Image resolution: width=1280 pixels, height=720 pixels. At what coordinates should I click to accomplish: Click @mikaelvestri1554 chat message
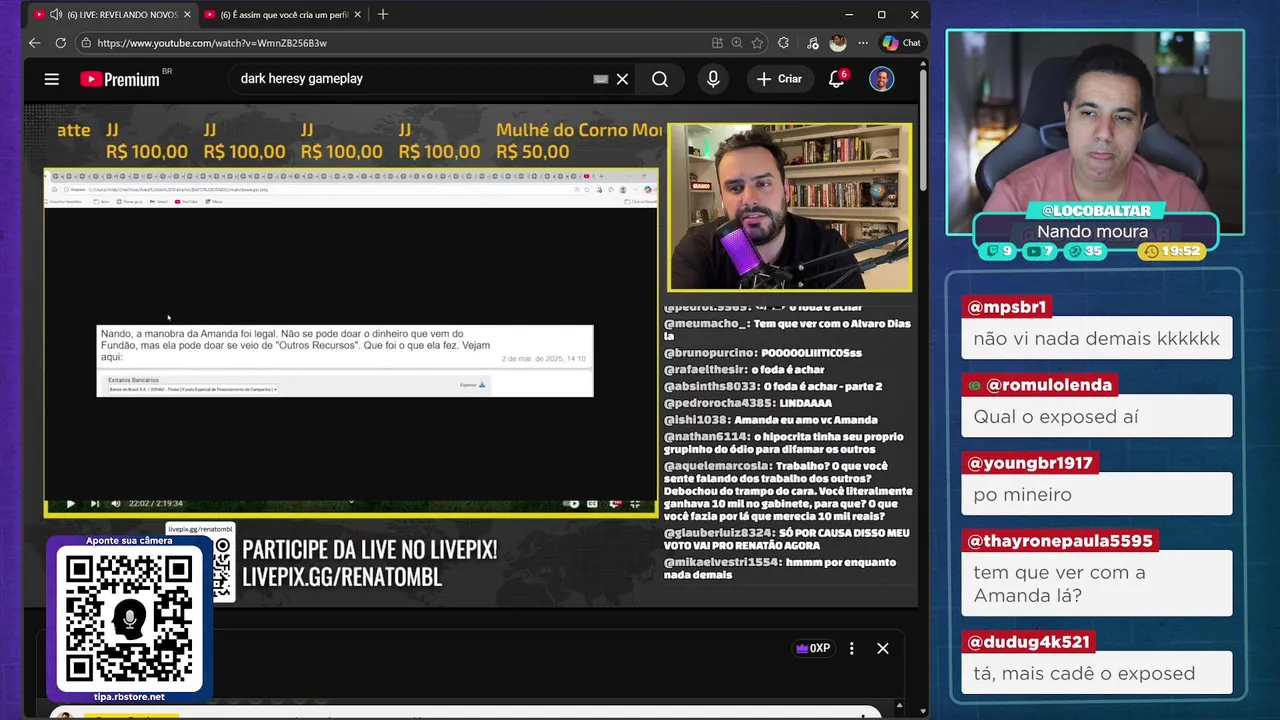pyautogui.click(x=781, y=568)
